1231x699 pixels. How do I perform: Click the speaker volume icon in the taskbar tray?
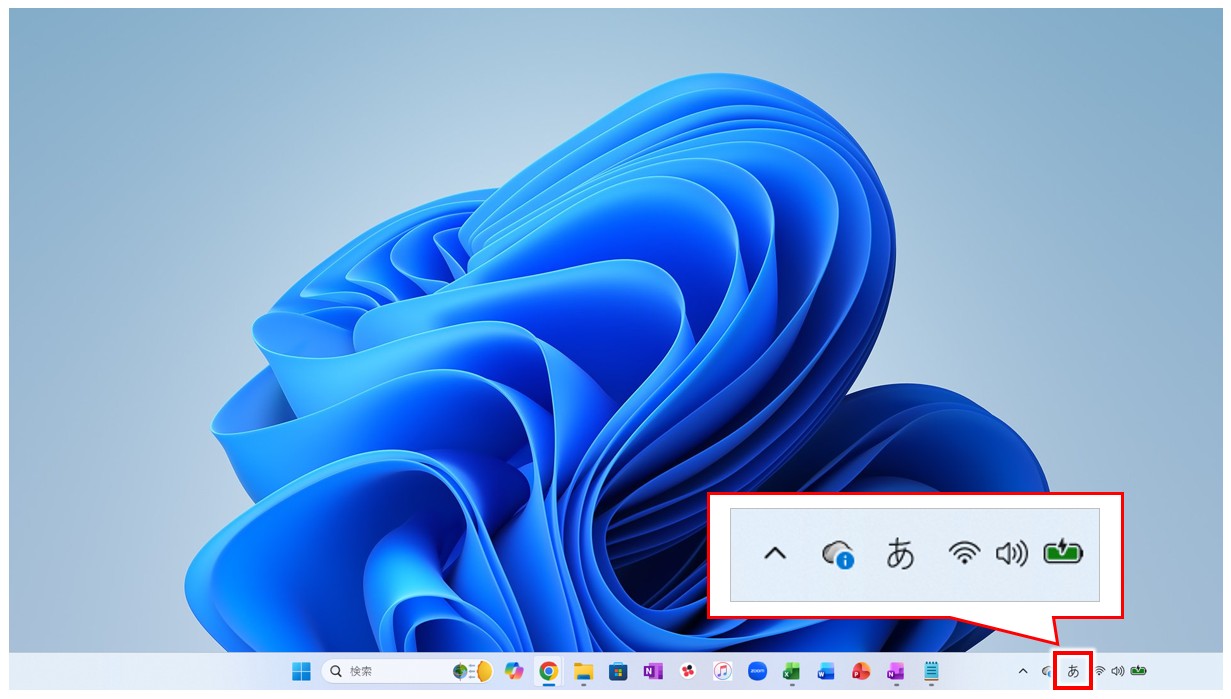point(1118,671)
